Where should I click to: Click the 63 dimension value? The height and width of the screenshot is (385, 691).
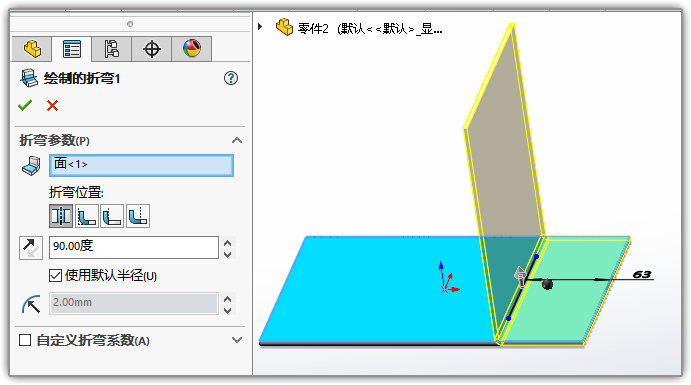(642, 274)
